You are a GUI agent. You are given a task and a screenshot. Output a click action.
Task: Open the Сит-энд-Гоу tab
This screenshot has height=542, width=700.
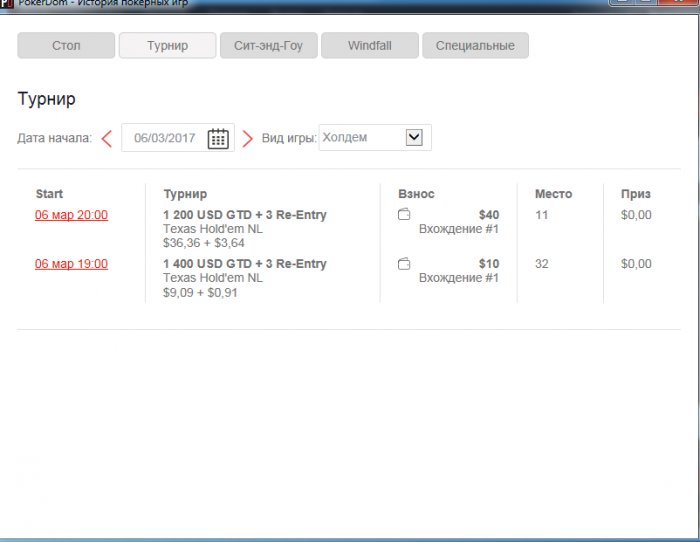(269, 45)
